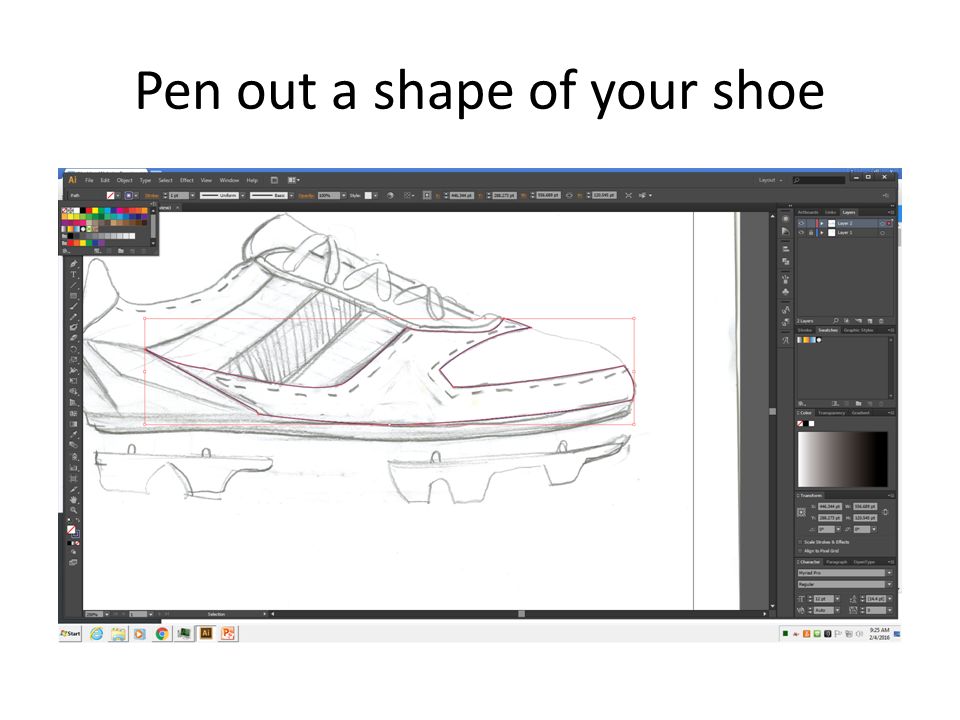This screenshot has height=720, width=960.
Task: Switch to the Artboards tab
Action: pyautogui.click(x=808, y=212)
